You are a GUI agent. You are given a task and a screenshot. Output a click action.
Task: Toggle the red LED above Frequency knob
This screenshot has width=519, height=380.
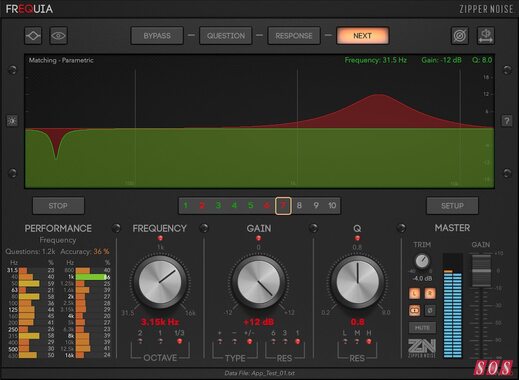coord(160,238)
